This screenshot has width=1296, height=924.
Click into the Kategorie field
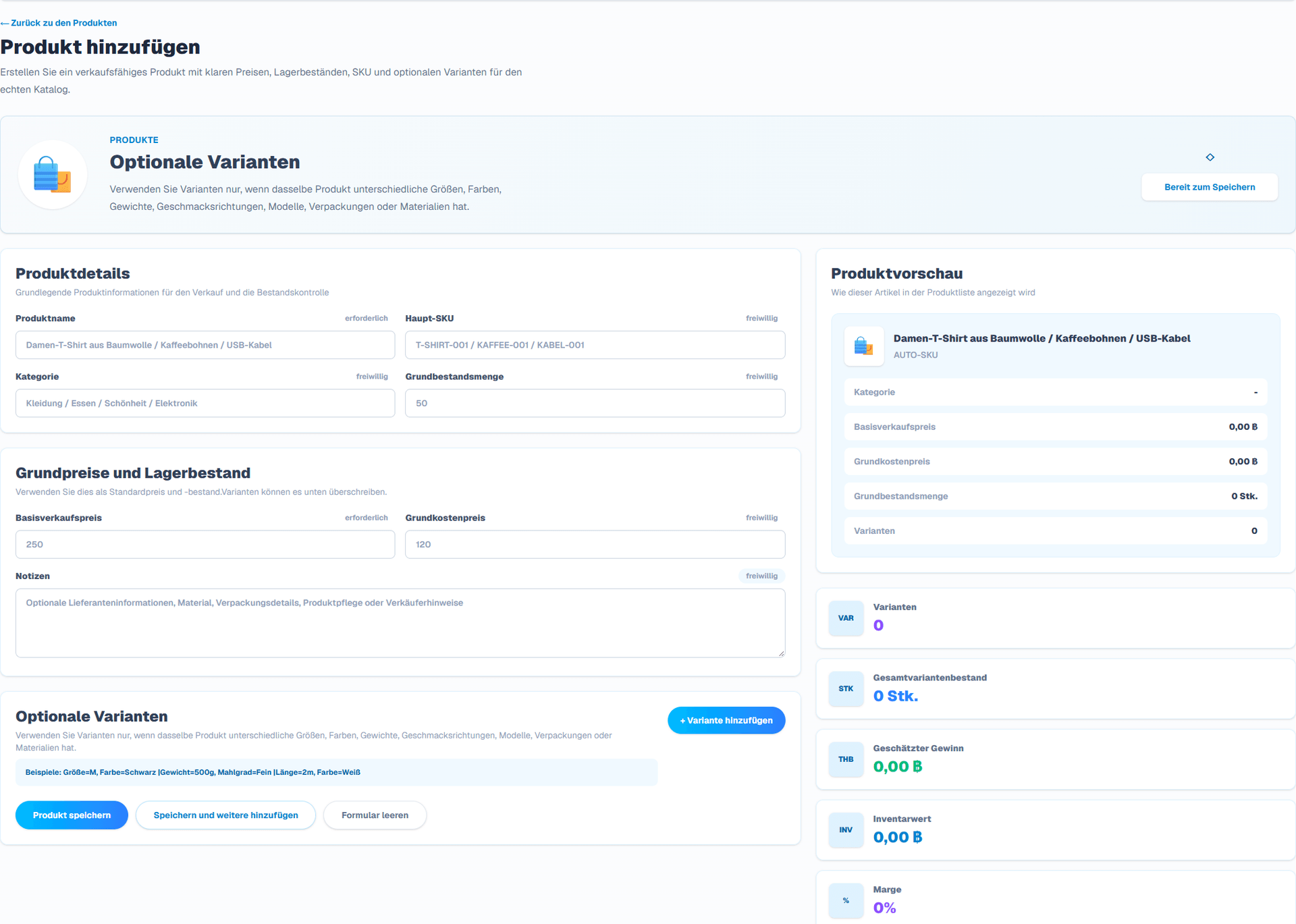(x=205, y=403)
